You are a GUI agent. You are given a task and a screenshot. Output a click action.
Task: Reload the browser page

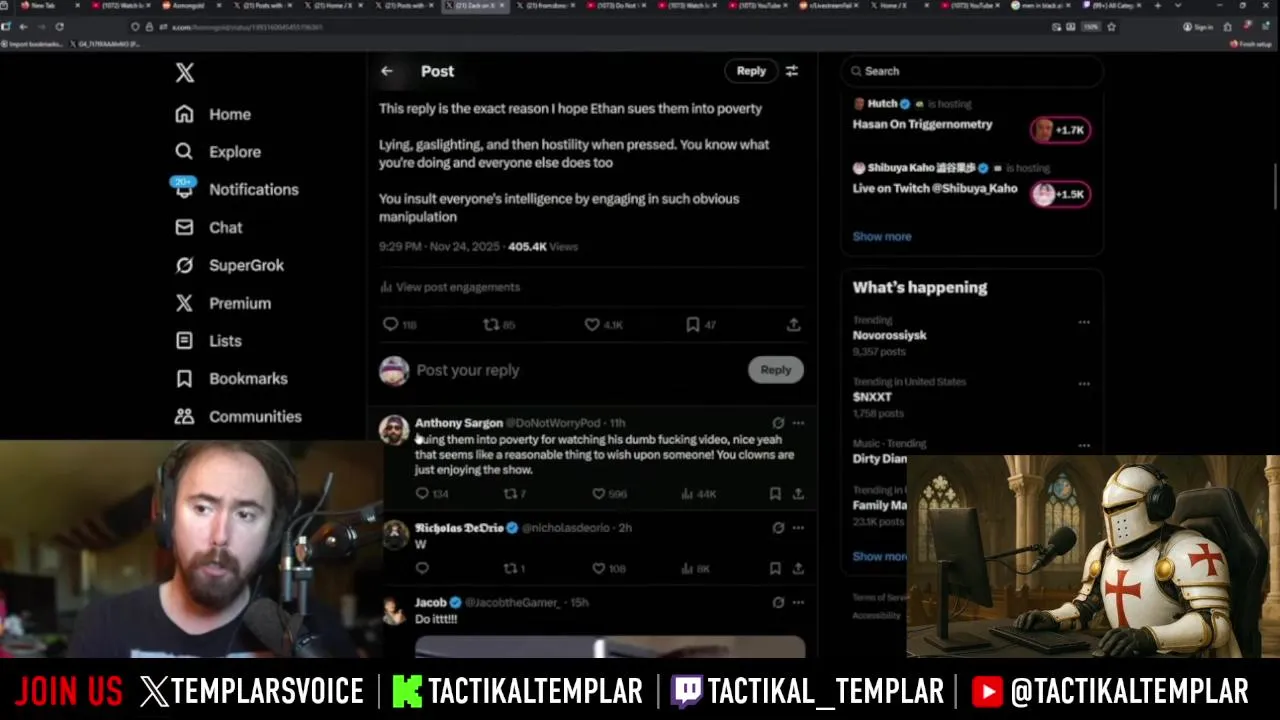(60, 27)
